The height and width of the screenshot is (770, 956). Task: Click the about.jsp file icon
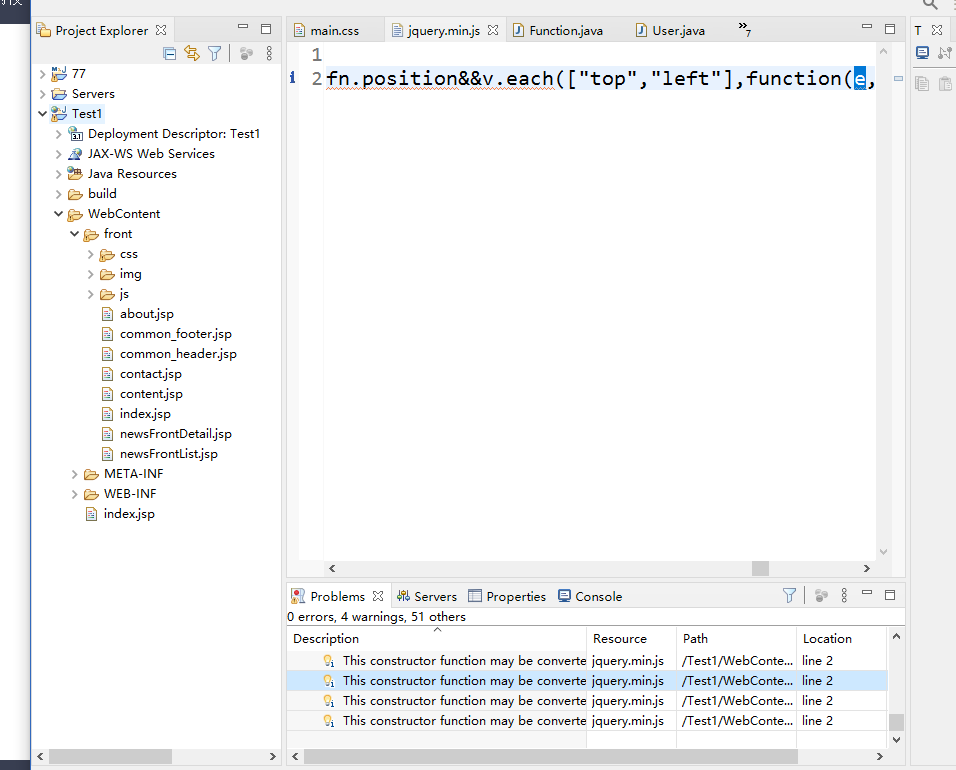(x=107, y=314)
